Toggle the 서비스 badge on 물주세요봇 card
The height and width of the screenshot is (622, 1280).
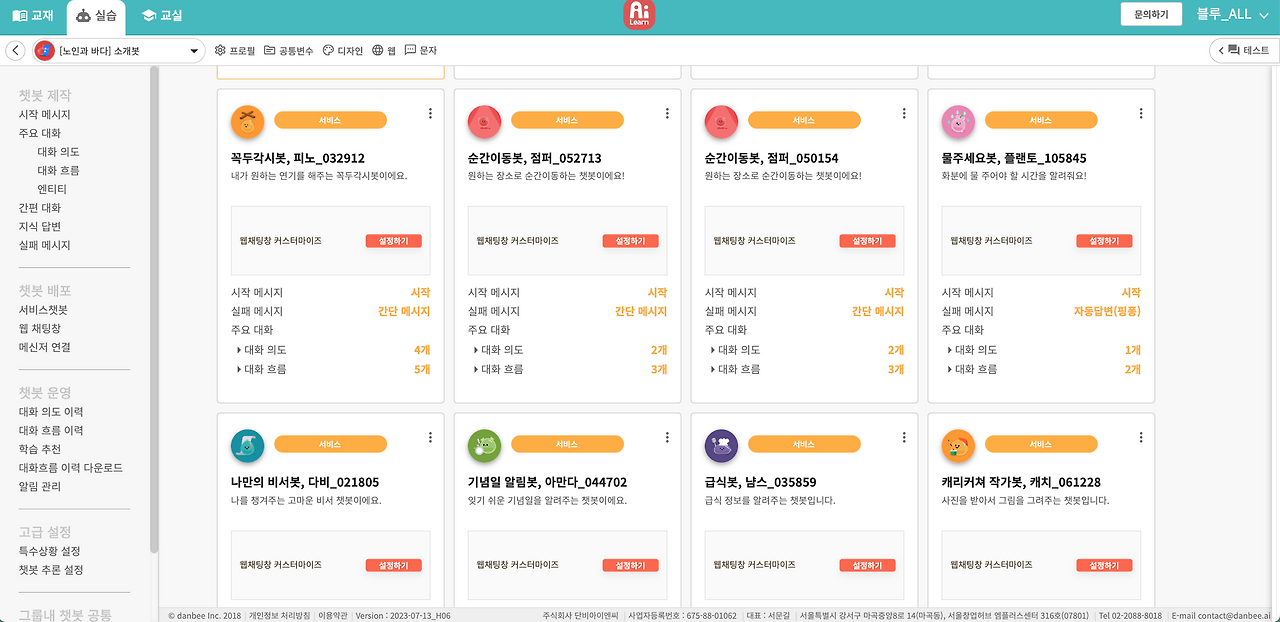[x=1041, y=119]
